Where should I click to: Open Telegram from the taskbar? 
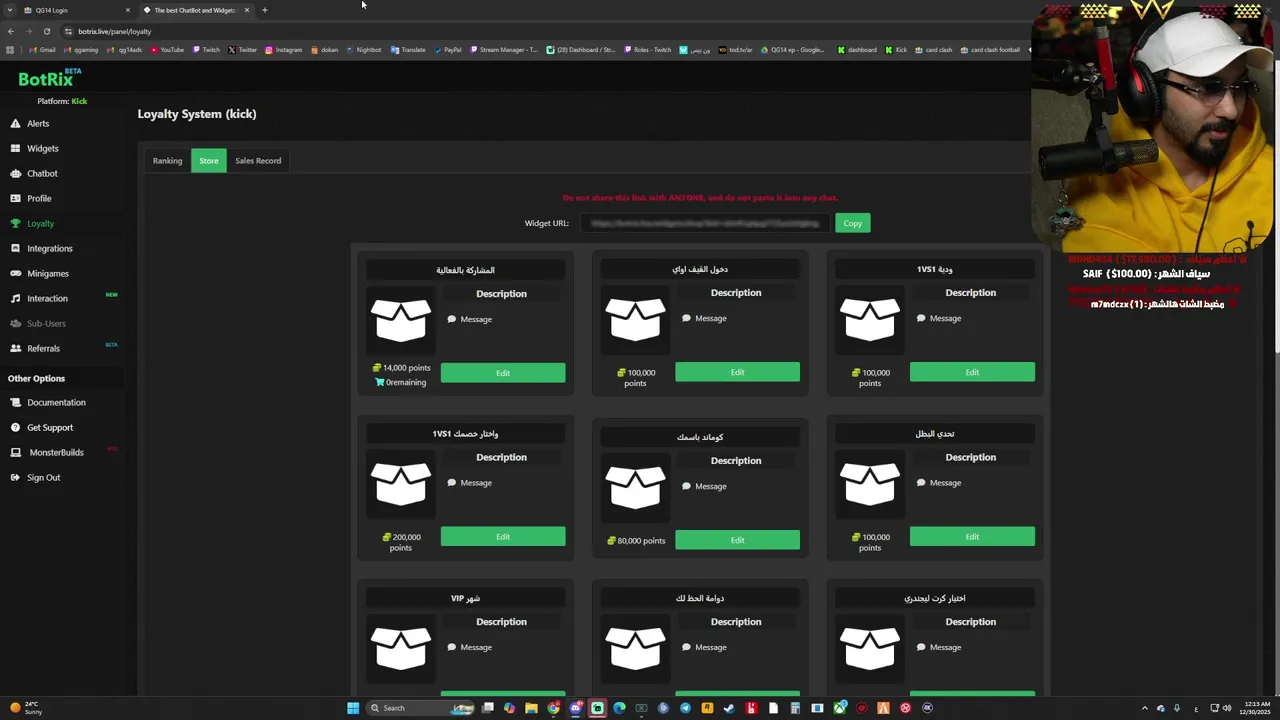(x=685, y=708)
